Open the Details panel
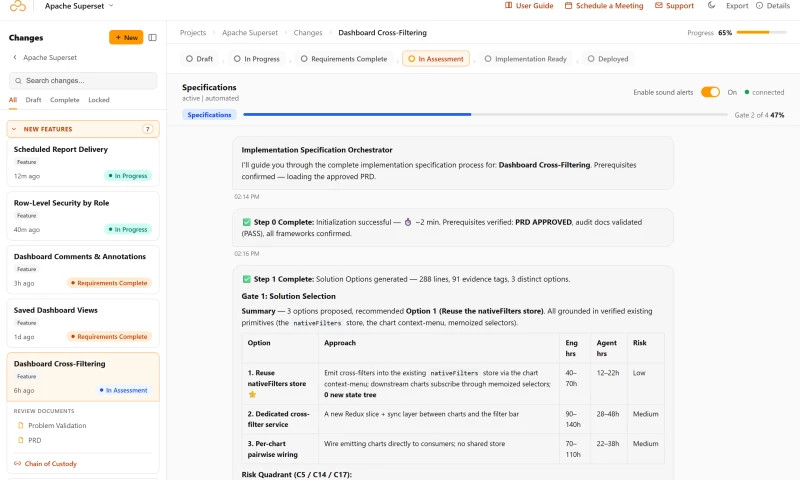The width and height of the screenshot is (800, 480). tap(773, 6)
